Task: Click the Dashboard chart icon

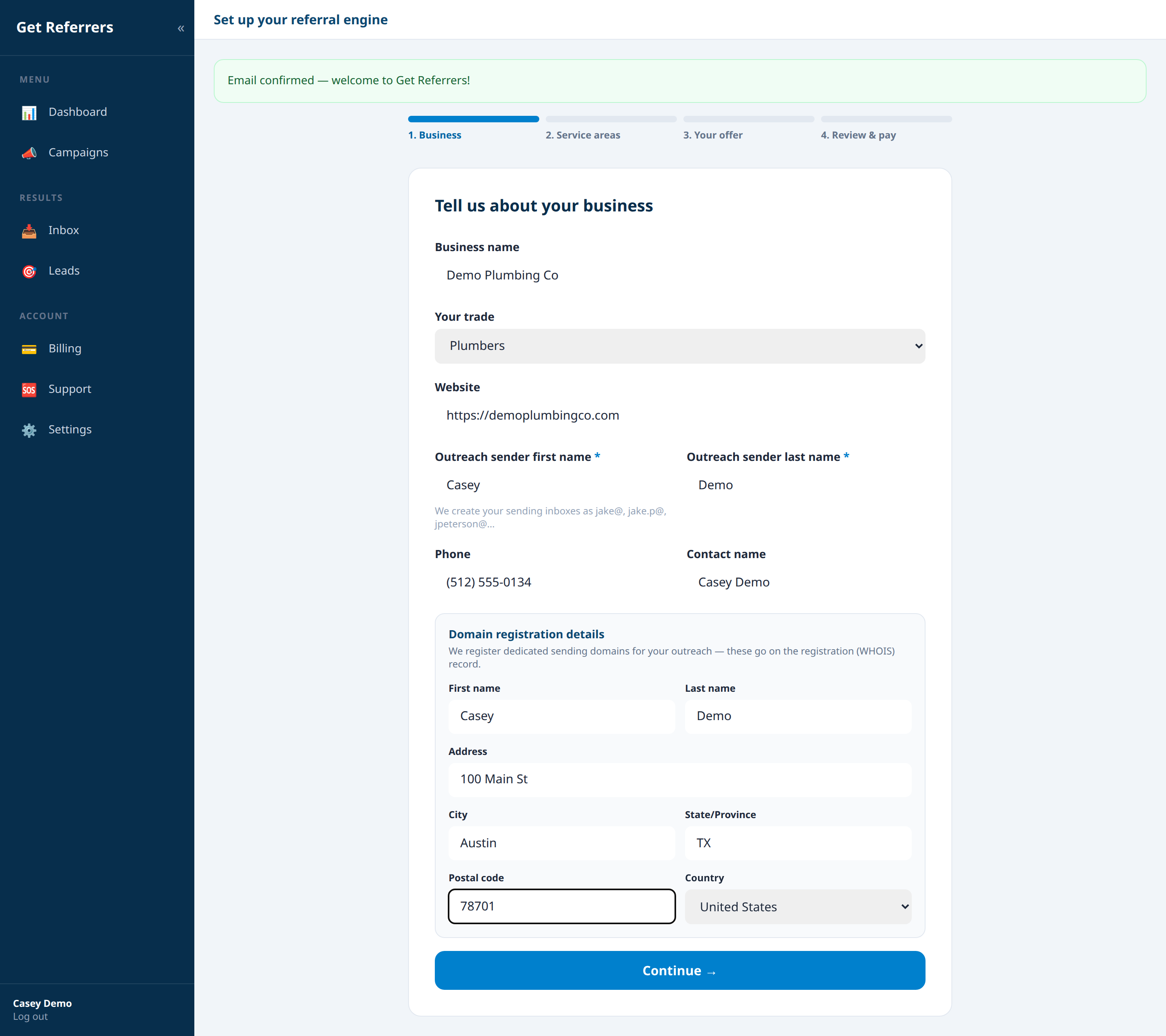Action: coord(29,113)
